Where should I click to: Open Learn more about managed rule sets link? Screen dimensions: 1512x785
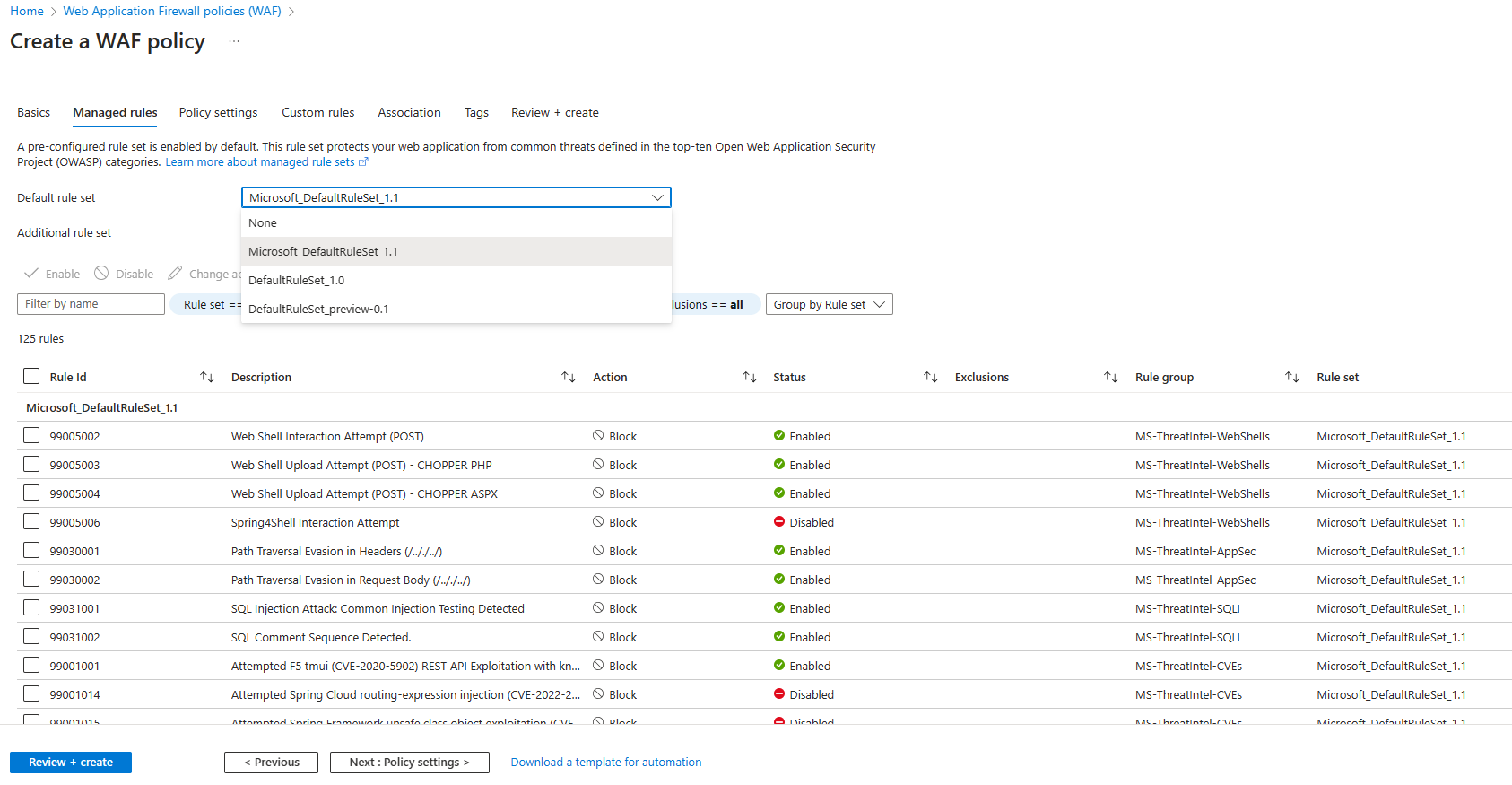click(266, 162)
